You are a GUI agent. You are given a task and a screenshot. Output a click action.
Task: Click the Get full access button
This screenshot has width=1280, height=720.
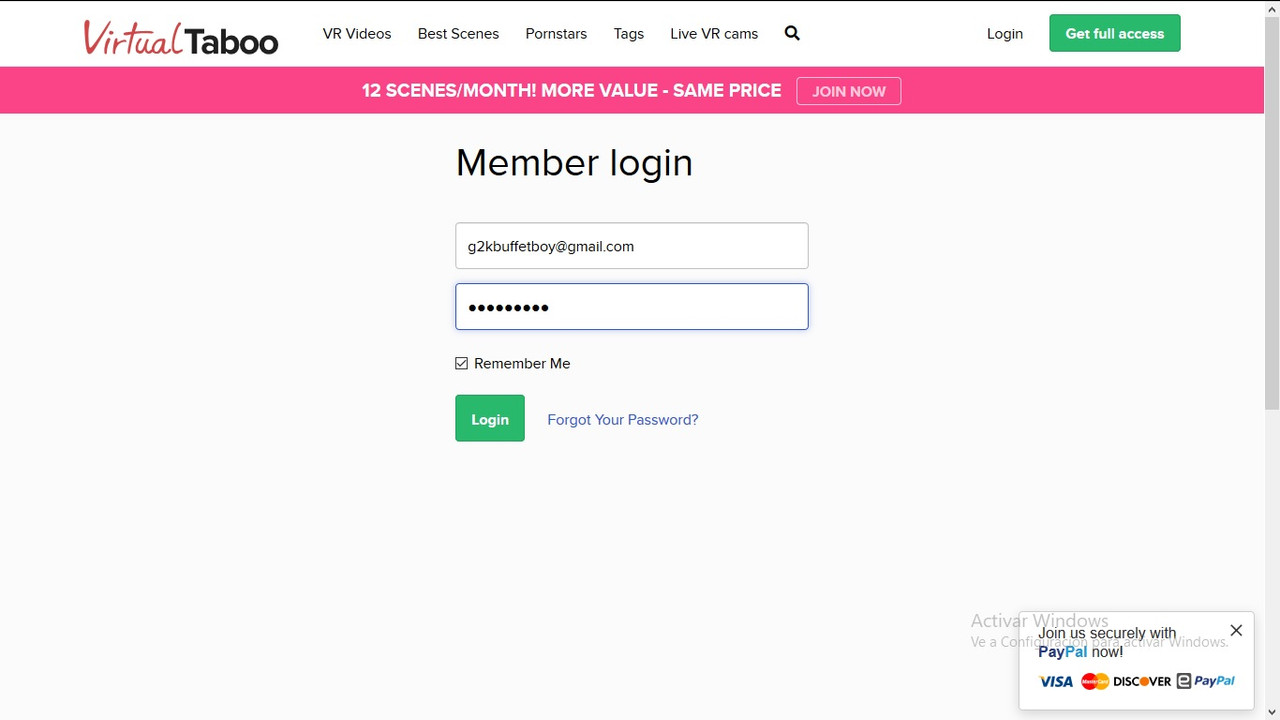click(x=1115, y=33)
